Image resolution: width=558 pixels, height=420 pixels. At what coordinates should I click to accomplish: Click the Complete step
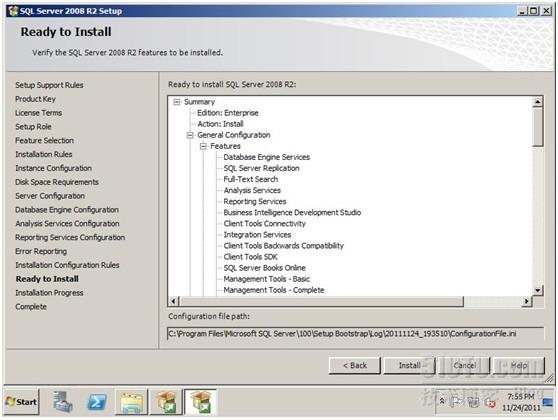point(31,307)
